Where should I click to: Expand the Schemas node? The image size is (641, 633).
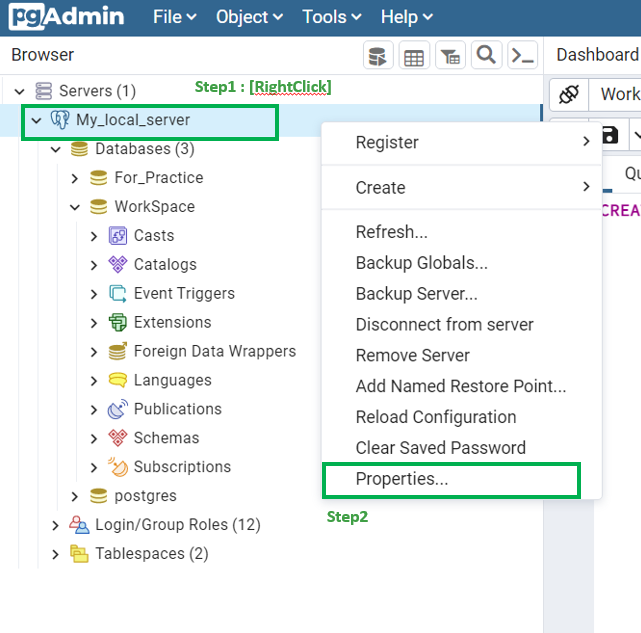[x=94, y=439]
